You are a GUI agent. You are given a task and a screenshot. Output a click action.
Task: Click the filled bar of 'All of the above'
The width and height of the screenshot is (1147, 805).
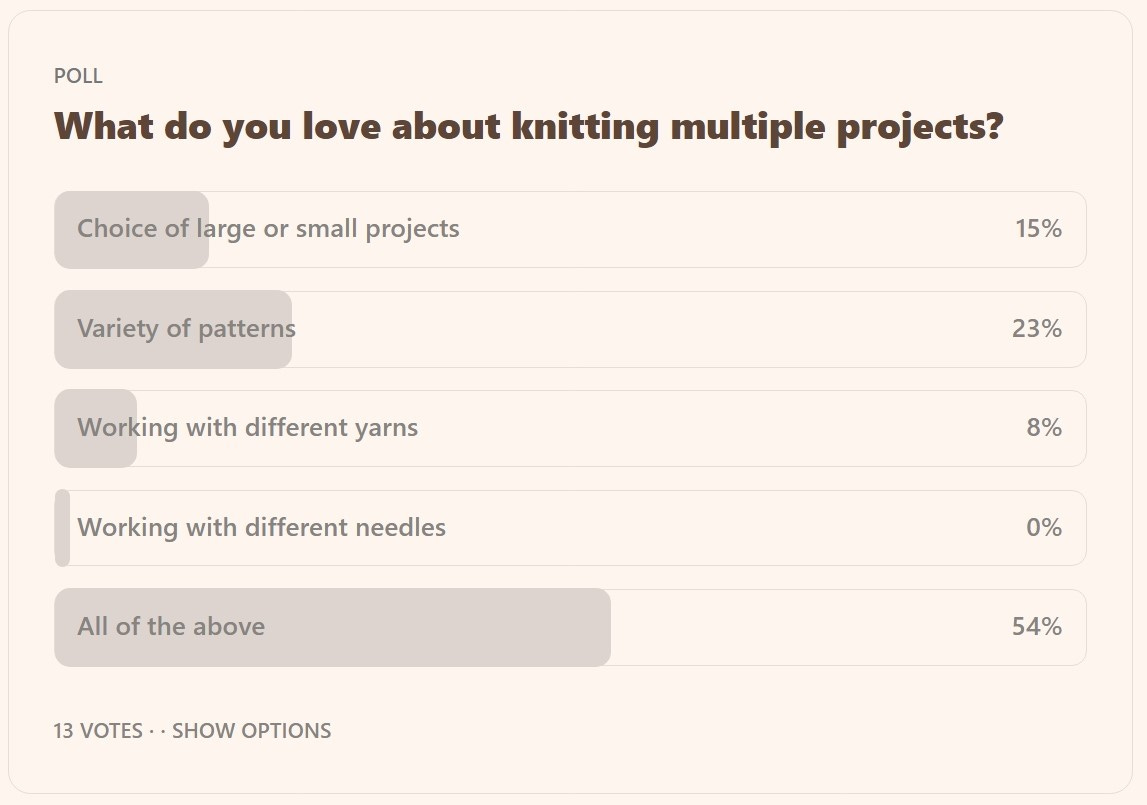tap(333, 627)
